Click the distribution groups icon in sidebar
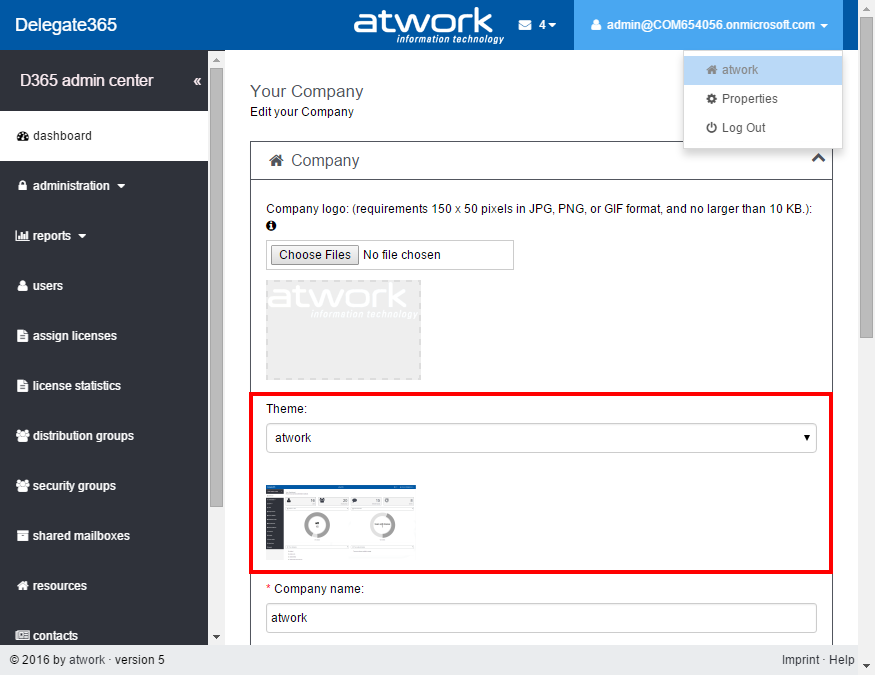Viewport: 875px width, 675px height. coord(22,436)
